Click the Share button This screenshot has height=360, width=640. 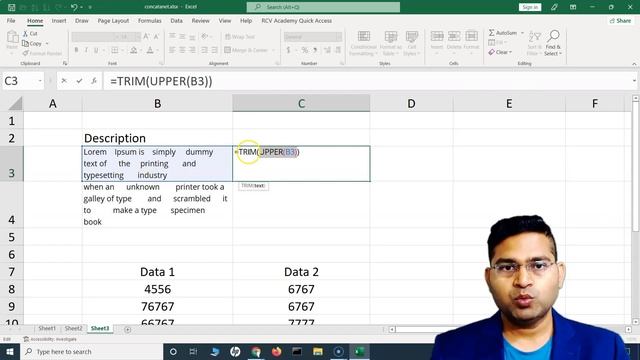tap(620, 20)
